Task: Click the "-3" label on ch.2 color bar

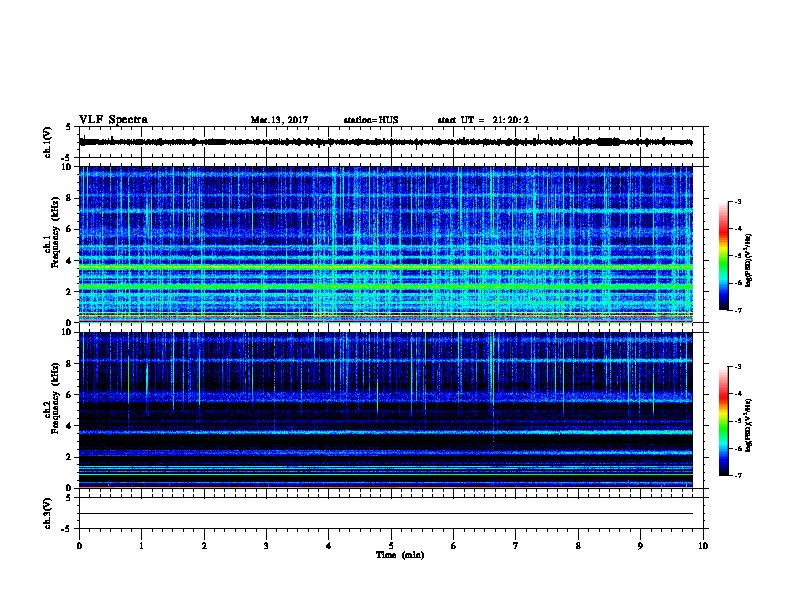Action: pos(737,367)
